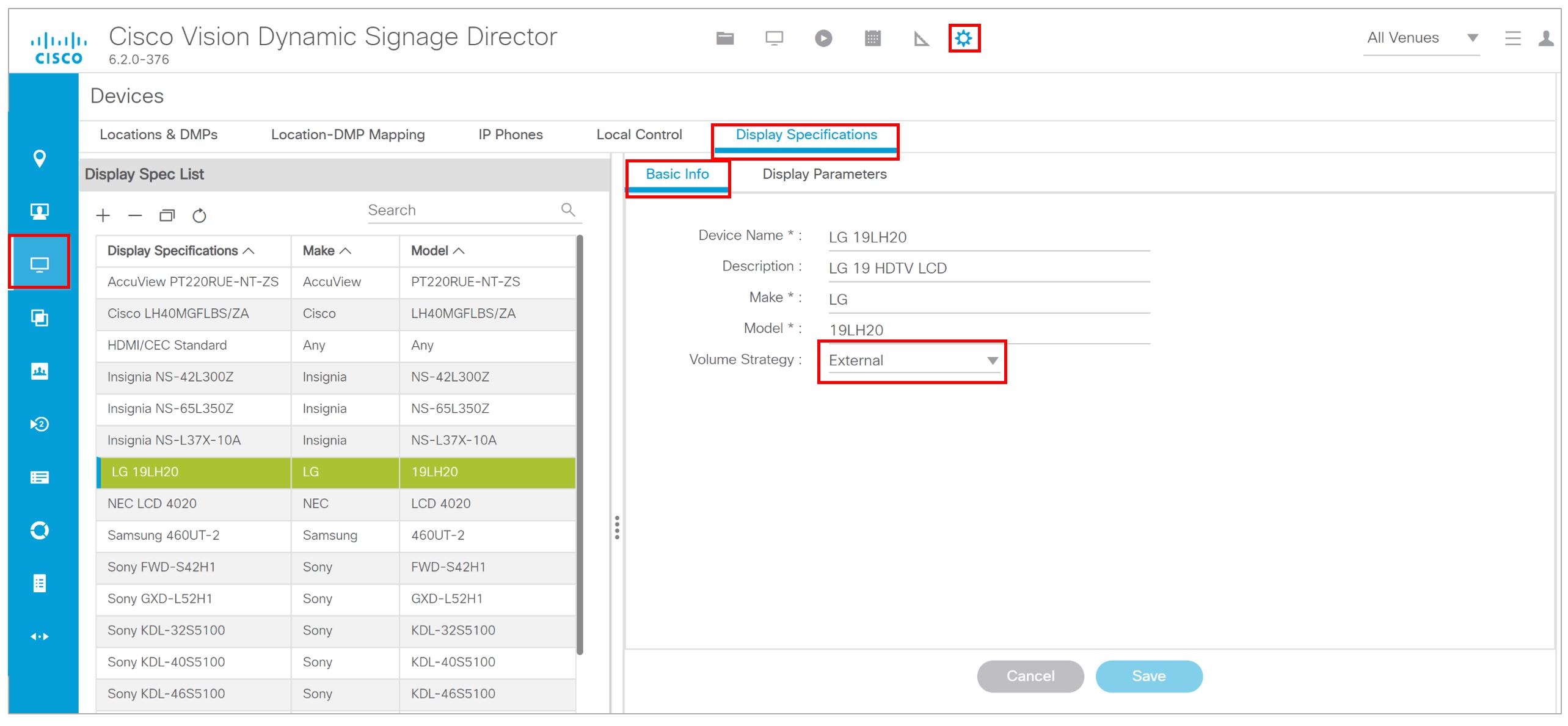Switch to the Display Parameters tab
This screenshot has height=726, width=1568.
[x=824, y=174]
